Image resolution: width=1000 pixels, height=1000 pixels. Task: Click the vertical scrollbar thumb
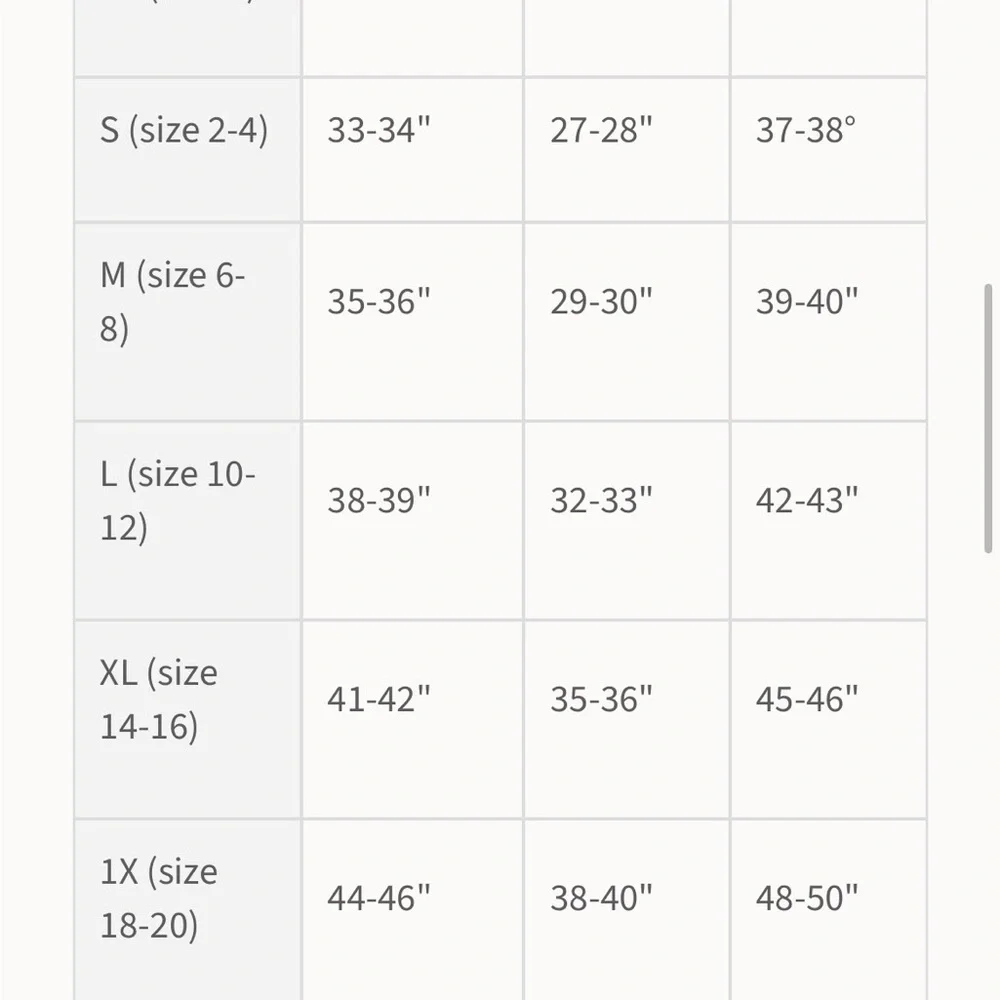(x=989, y=418)
